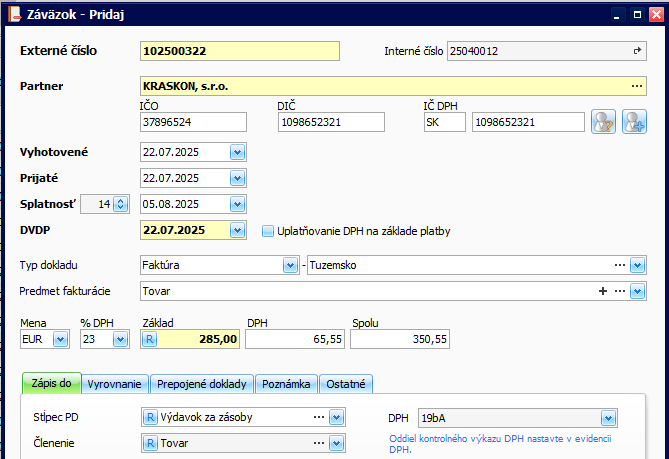Expand the % DPH rate dropdown

[120, 340]
